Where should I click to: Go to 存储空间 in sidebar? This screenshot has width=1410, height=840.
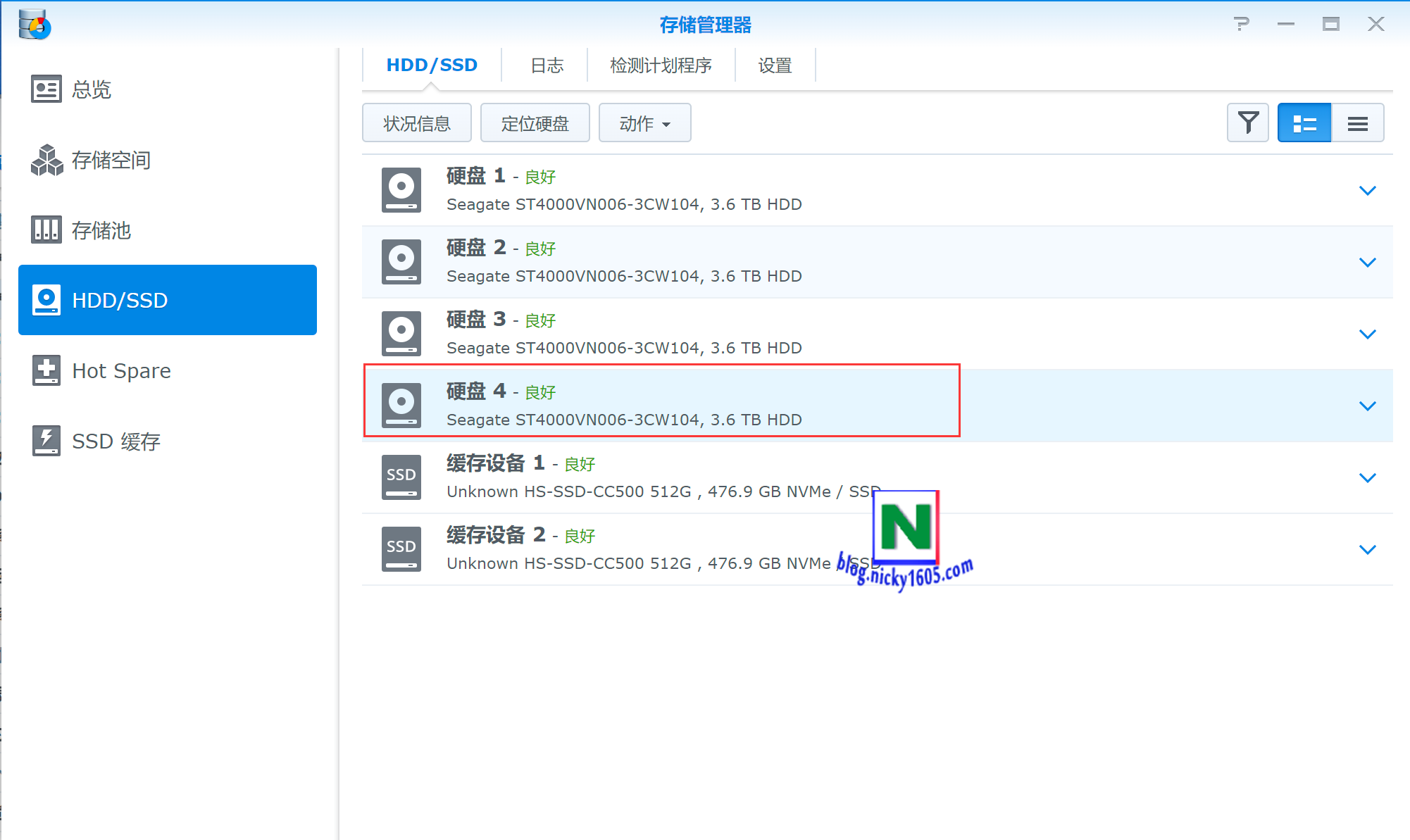[x=168, y=160]
